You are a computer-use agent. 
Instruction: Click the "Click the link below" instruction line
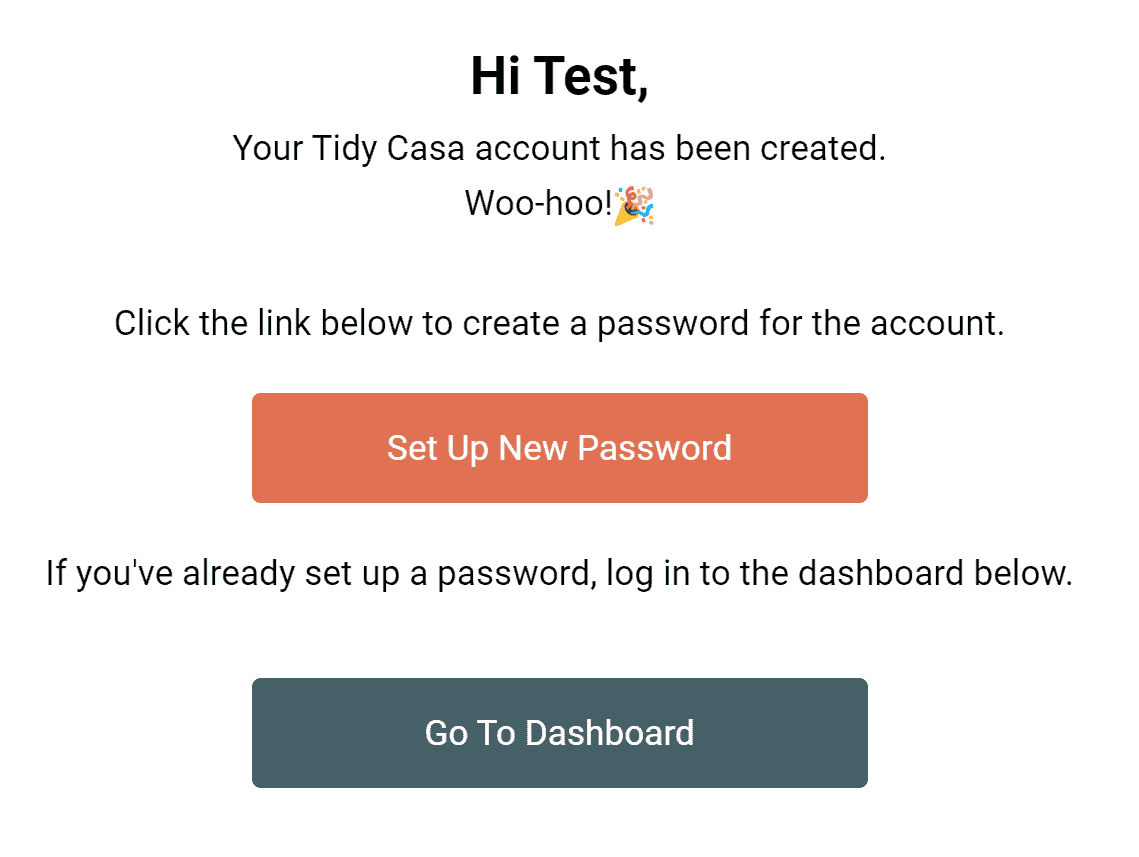[x=559, y=324]
